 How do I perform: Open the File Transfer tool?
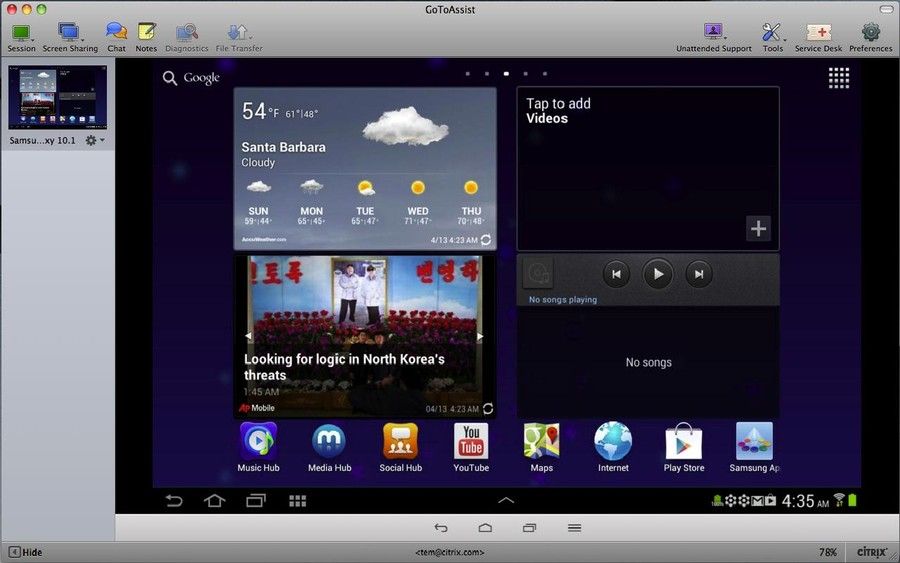239,38
